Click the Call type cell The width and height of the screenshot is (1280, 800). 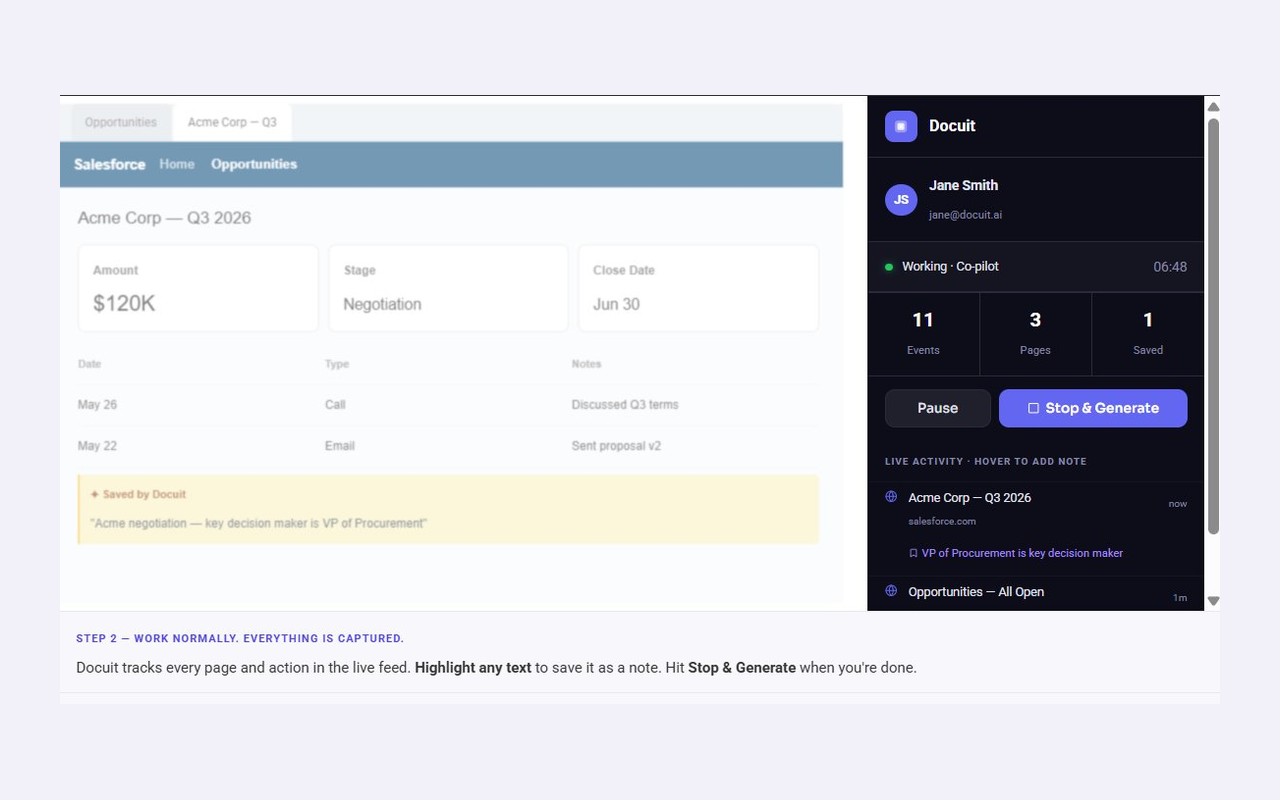335,405
